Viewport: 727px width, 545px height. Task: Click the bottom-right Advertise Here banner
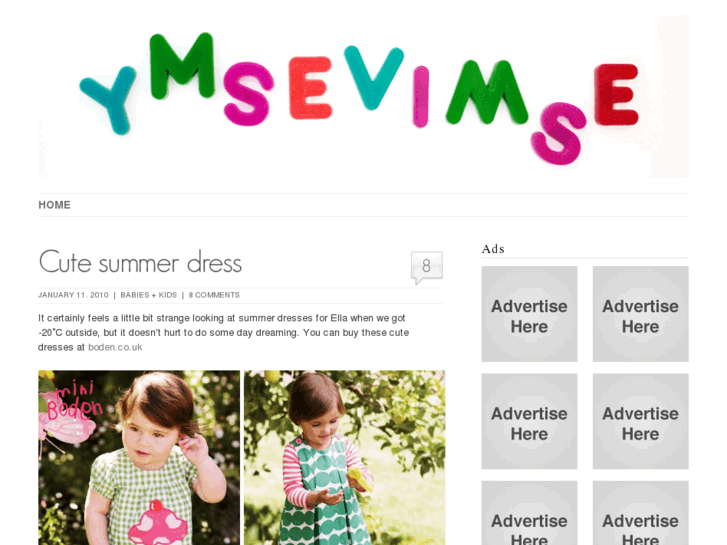coord(640,513)
